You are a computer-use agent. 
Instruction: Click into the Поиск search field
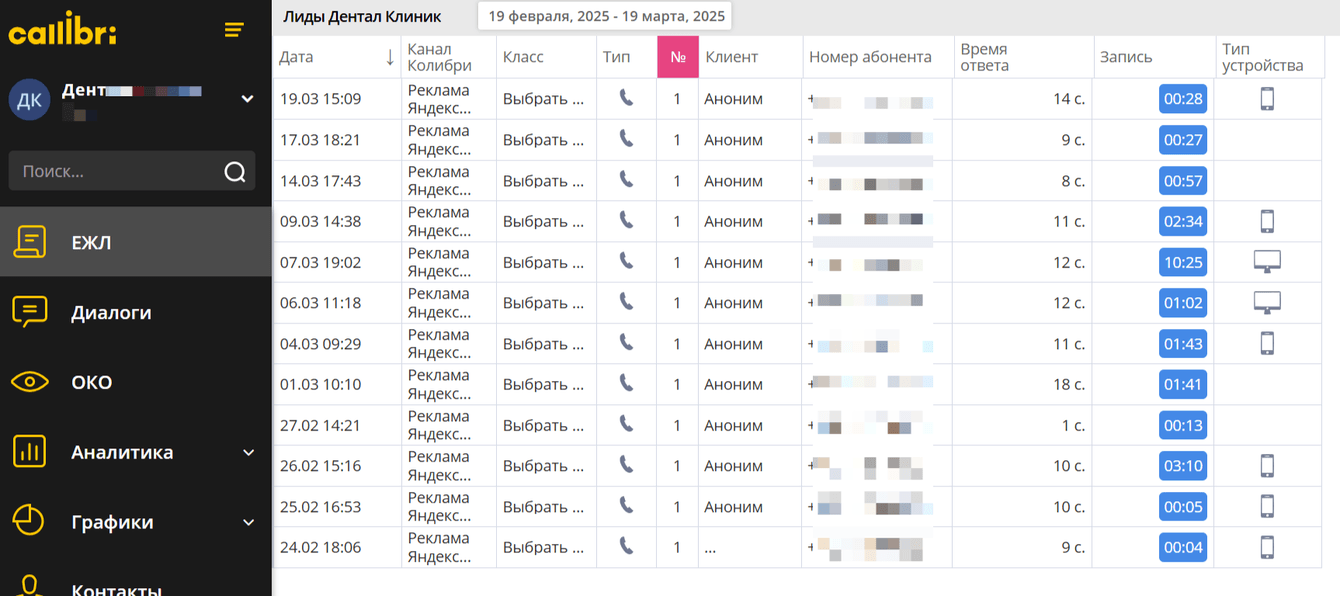(115, 172)
